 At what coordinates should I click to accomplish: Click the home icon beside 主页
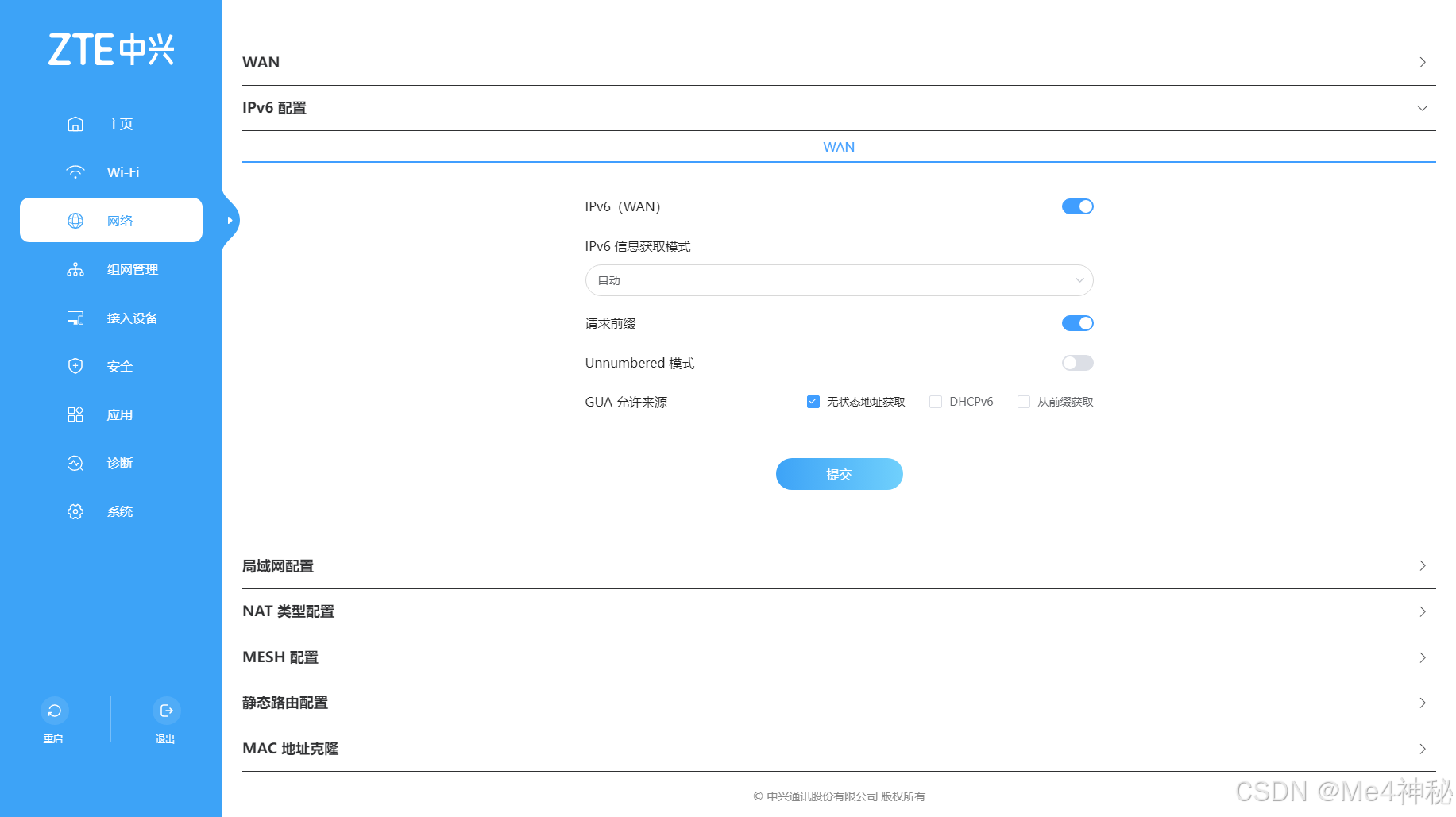pyautogui.click(x=75, y=124)
